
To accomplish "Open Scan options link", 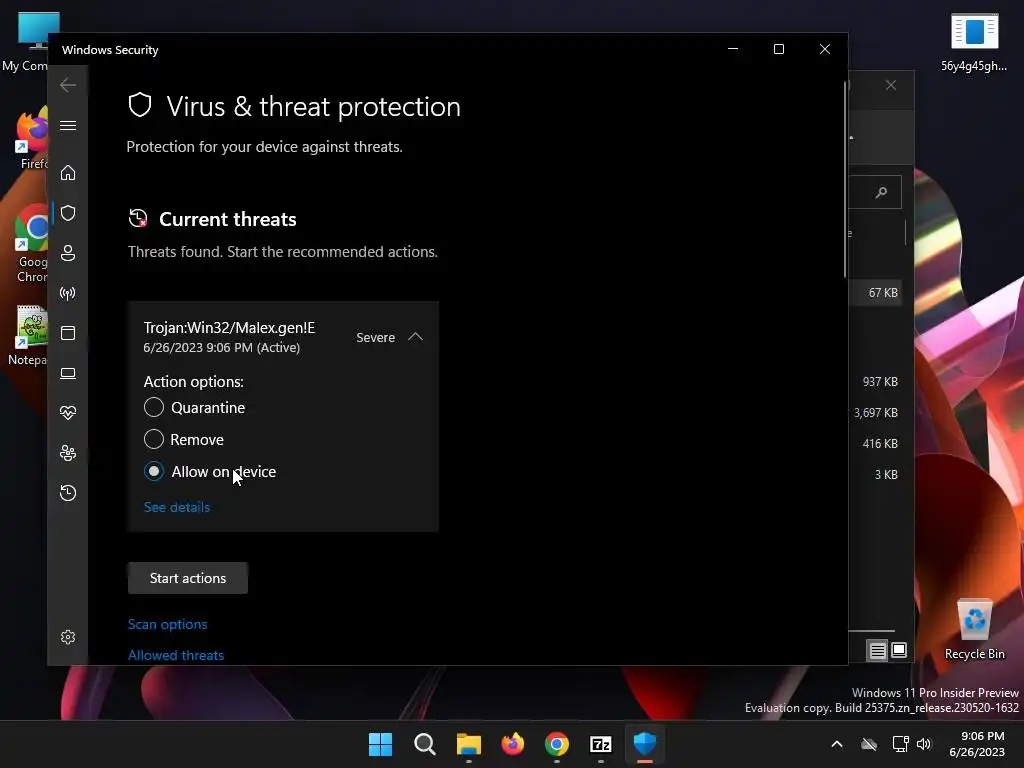I will point(167,624).
